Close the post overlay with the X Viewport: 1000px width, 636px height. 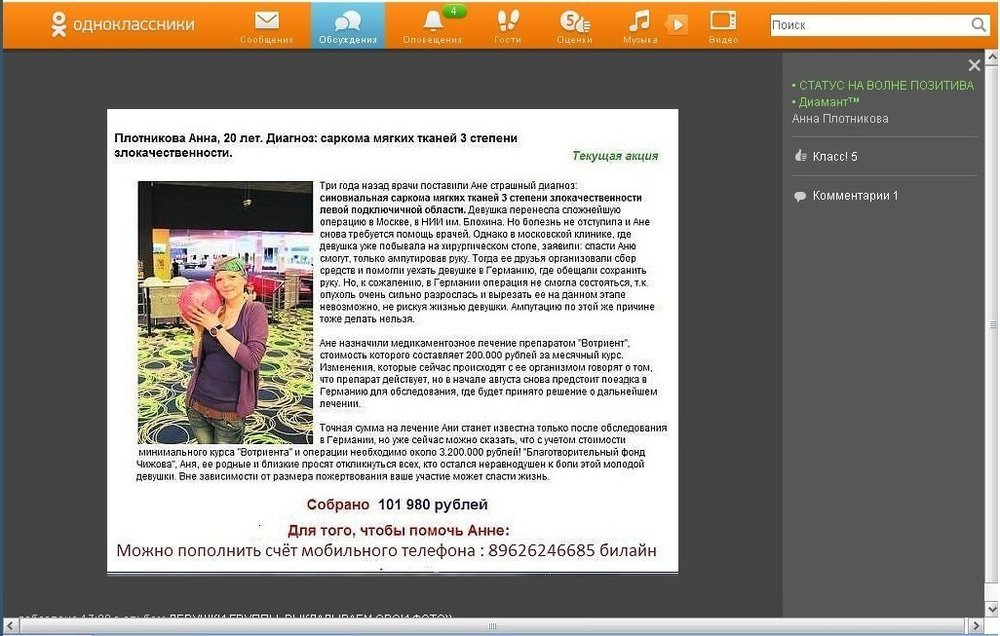(973, 64)
